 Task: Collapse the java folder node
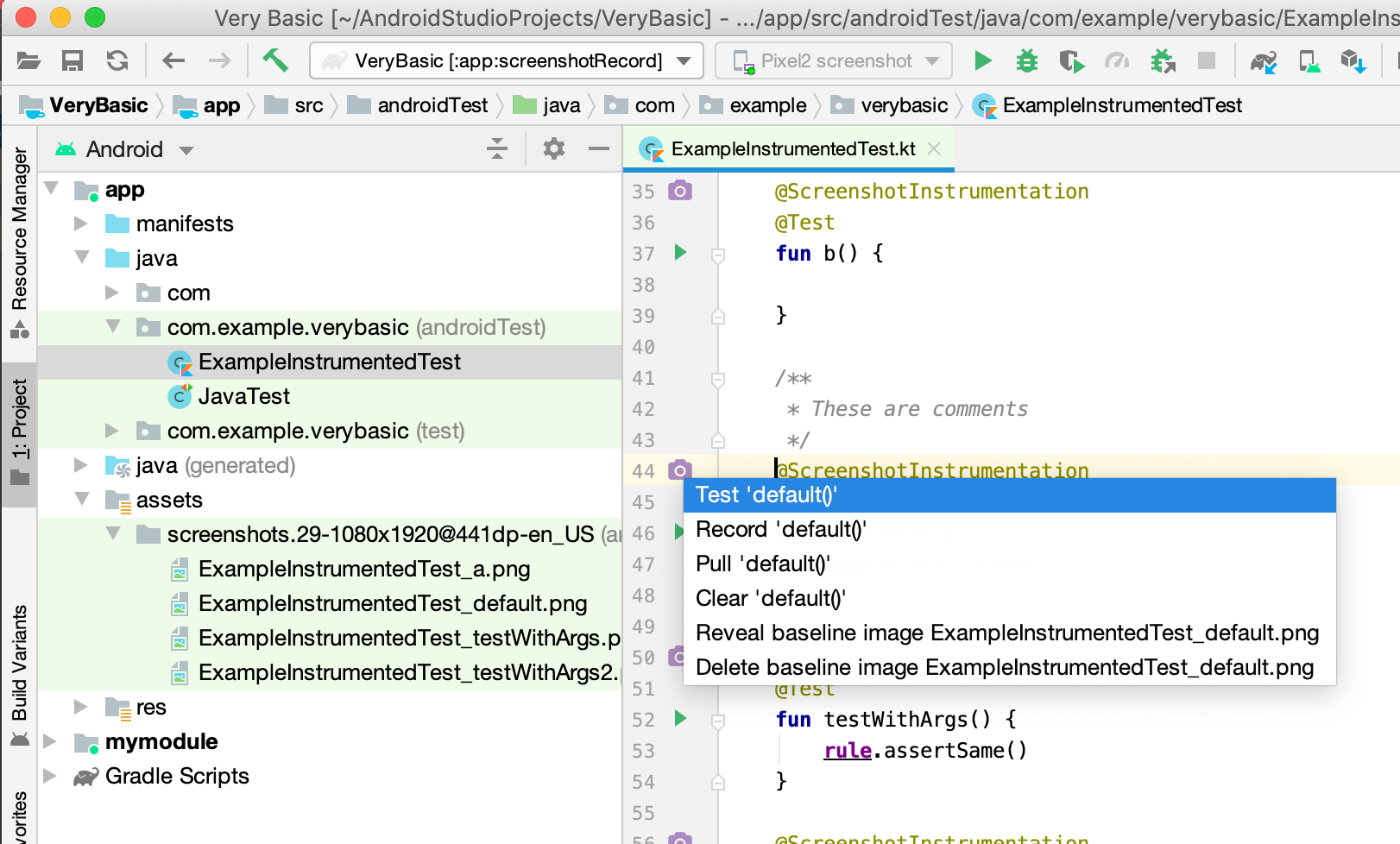point(82,257)
